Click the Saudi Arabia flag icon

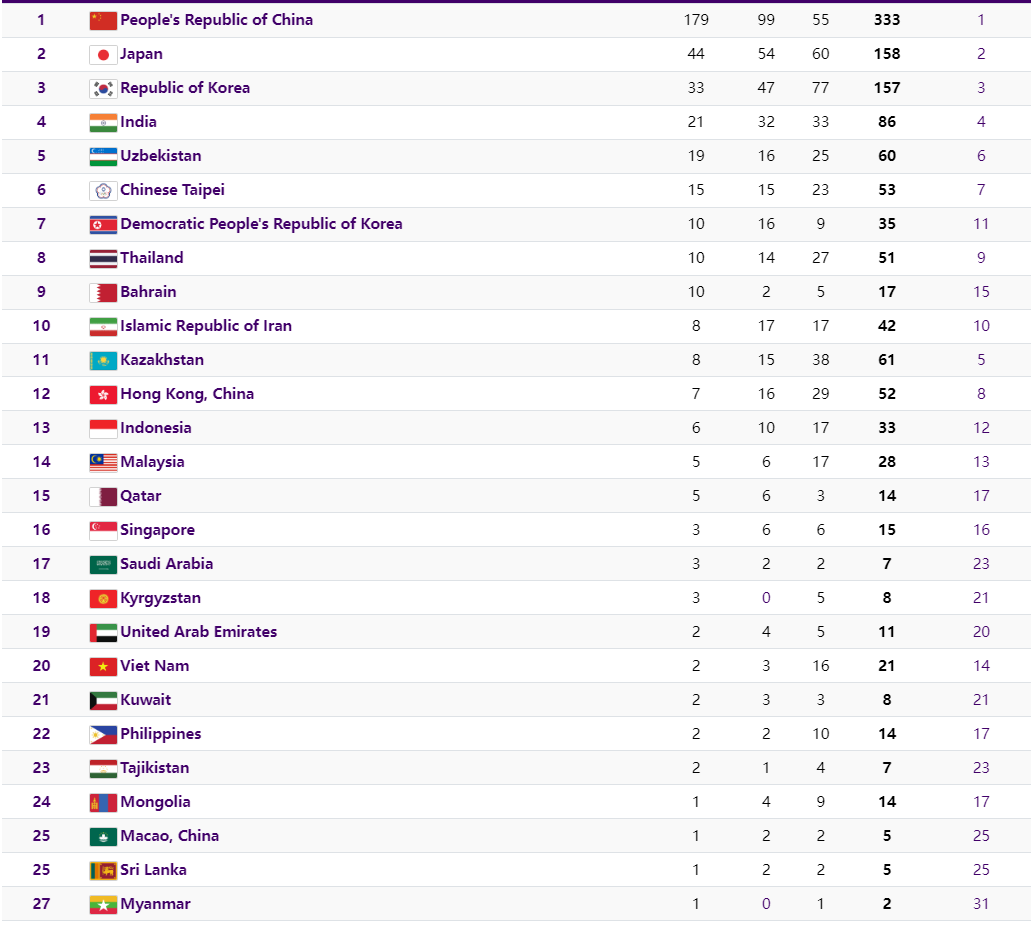coord(103,564)
